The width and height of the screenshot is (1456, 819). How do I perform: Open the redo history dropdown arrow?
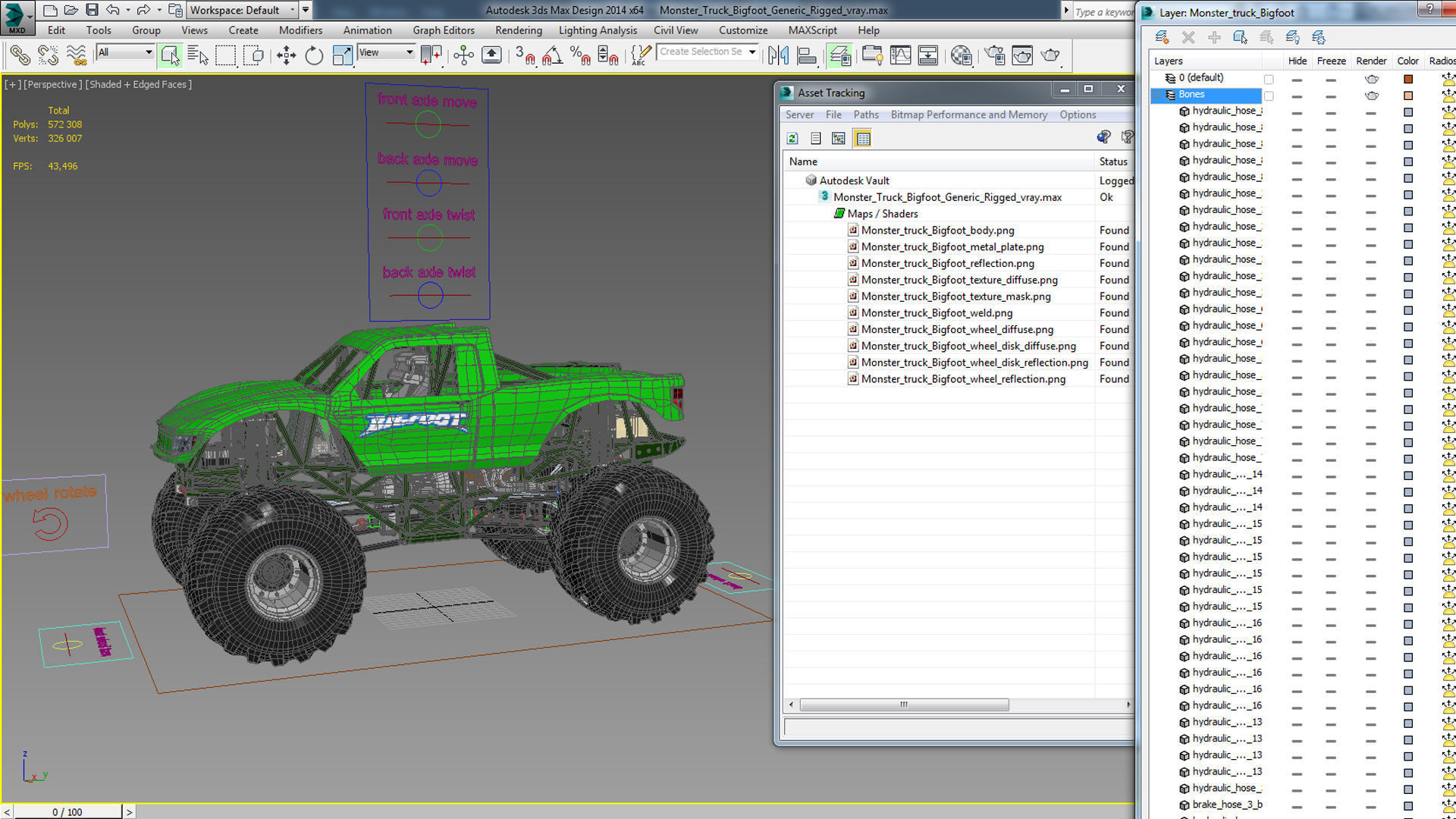coord(158,10)
